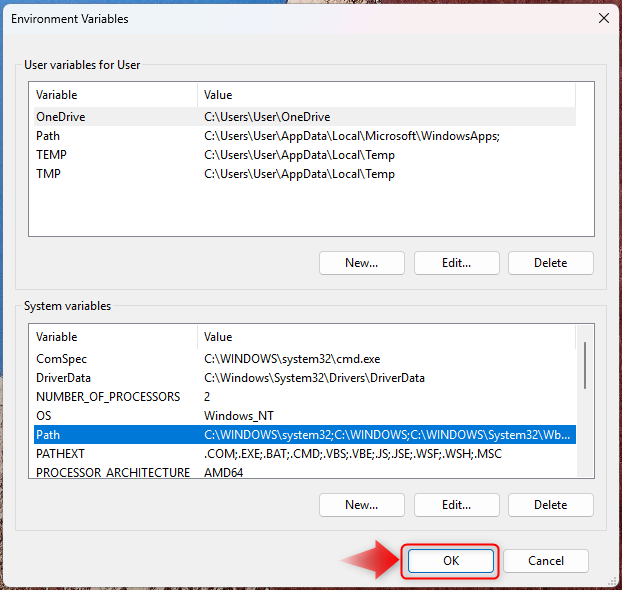Edit the selected user variable

click(x=456, y=263)
